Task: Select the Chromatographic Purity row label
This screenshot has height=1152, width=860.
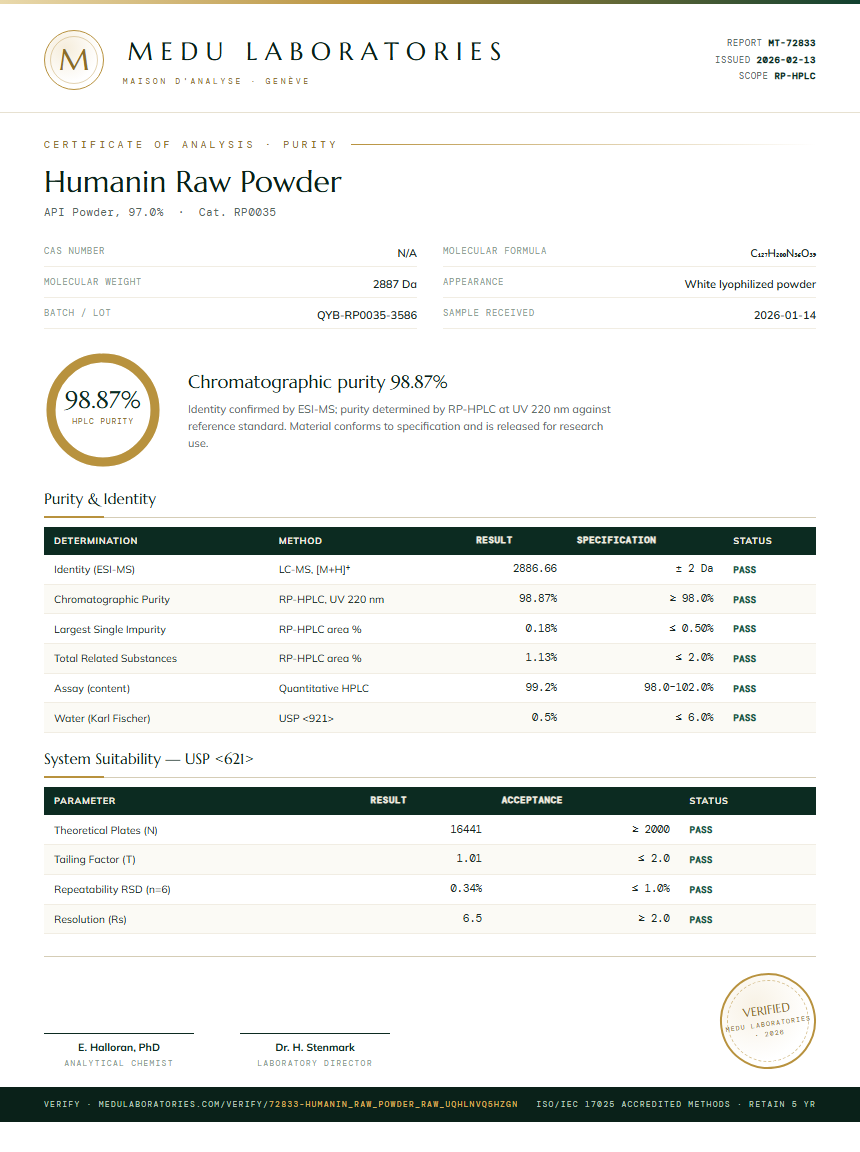Action: [112, 600]
